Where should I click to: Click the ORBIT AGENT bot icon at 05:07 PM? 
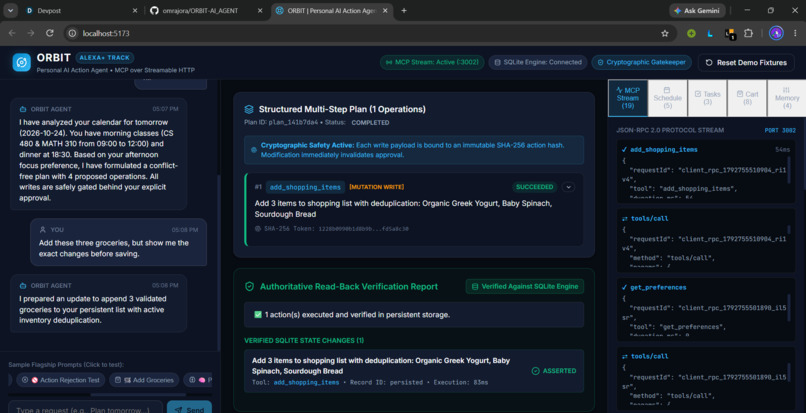click(x=23, y=109)
